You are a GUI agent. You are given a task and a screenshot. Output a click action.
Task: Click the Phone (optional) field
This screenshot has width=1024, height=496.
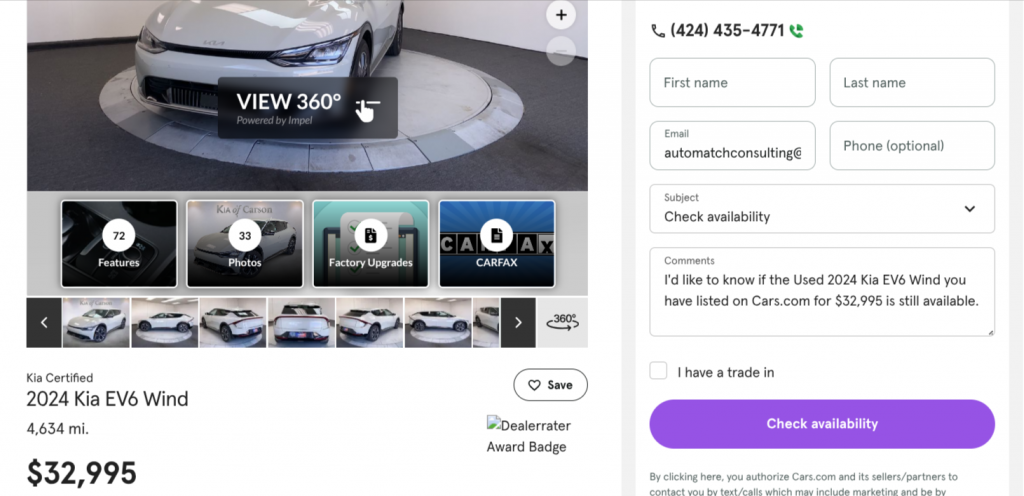click(912, 146)
